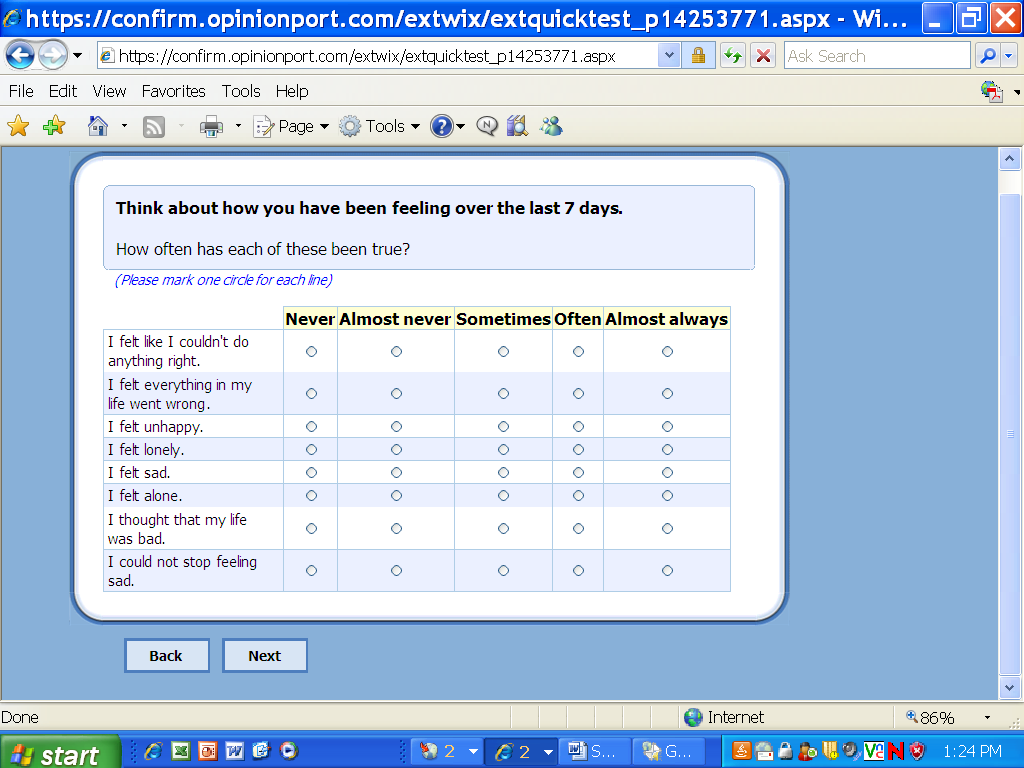Open the Tools menu in menu bar
The width and height of the screenshot is (1024, 768).
click(241, 91)
